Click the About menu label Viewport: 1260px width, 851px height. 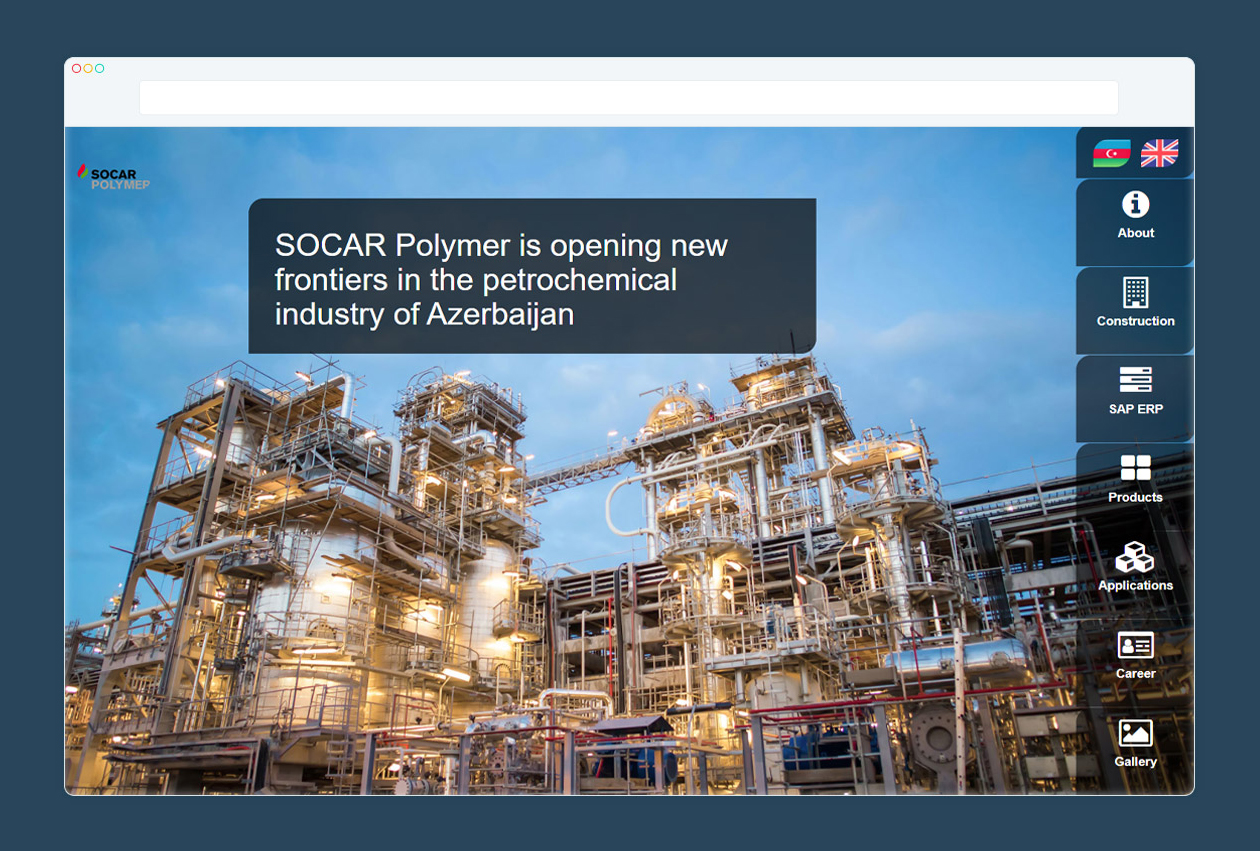coord(1136,233)
